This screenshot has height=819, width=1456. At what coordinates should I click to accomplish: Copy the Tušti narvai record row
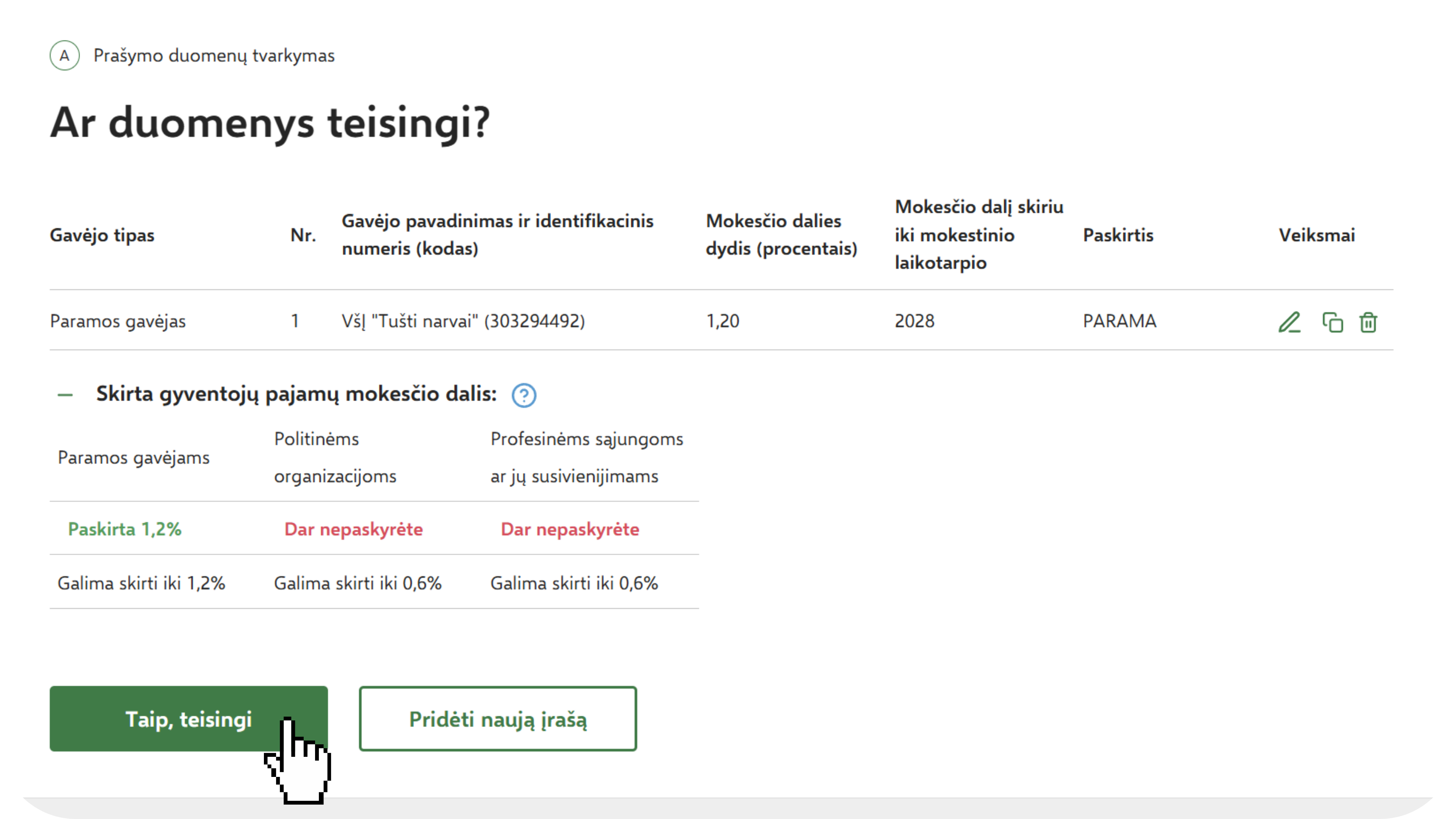tap(1332, 322)
